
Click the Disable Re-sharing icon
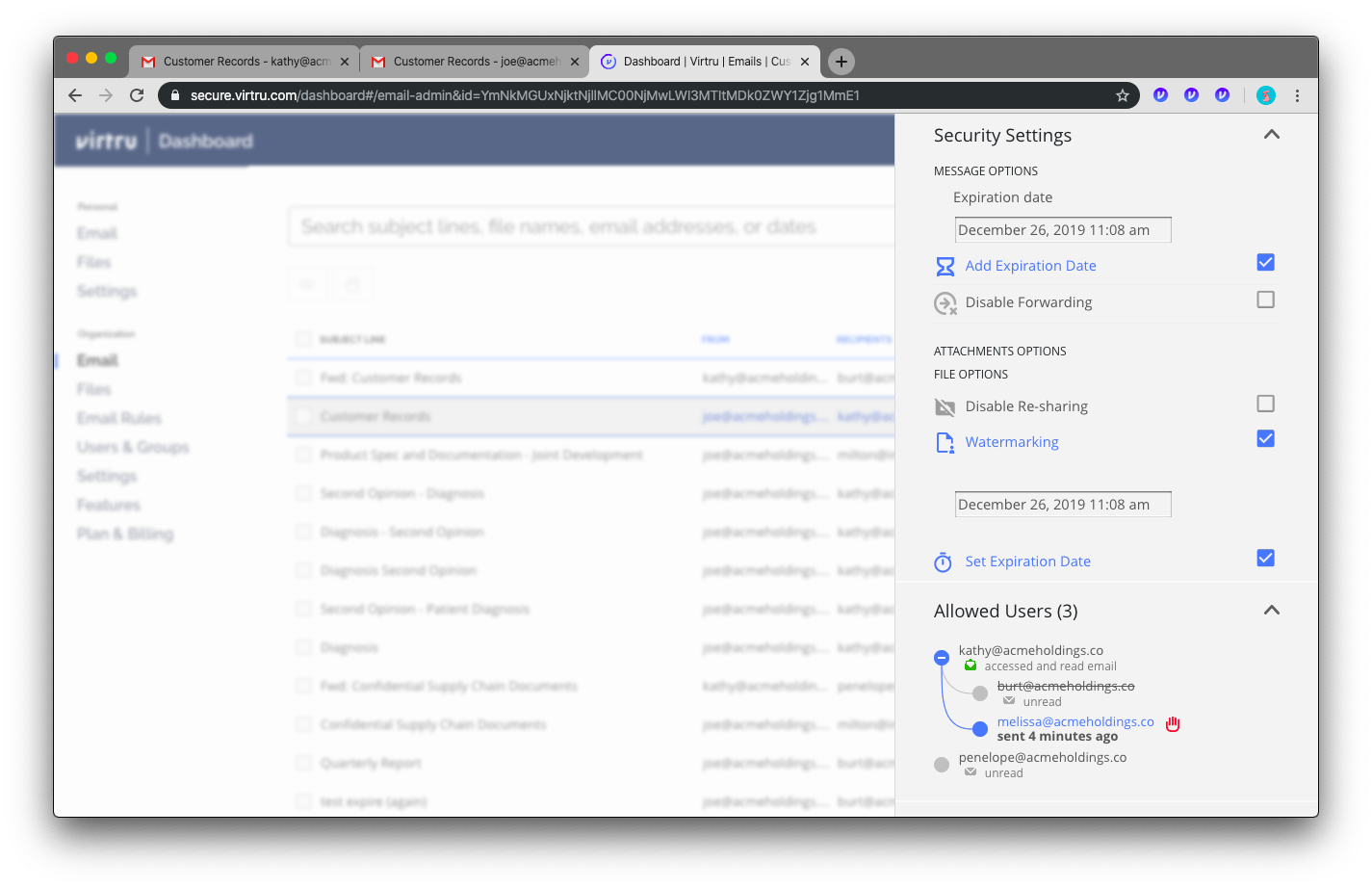coord(945,407)
